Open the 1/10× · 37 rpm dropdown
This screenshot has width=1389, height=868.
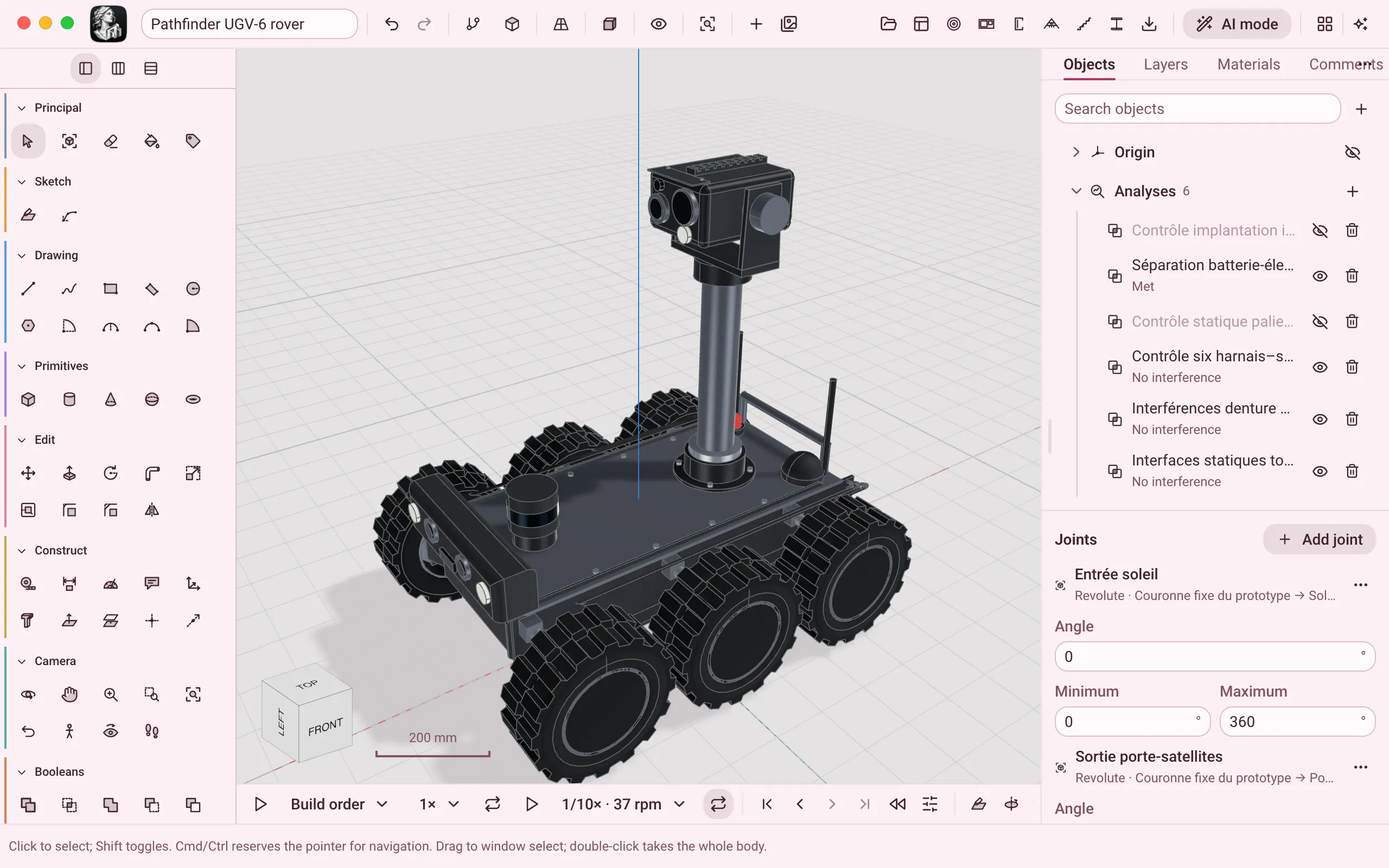(623, 805)
